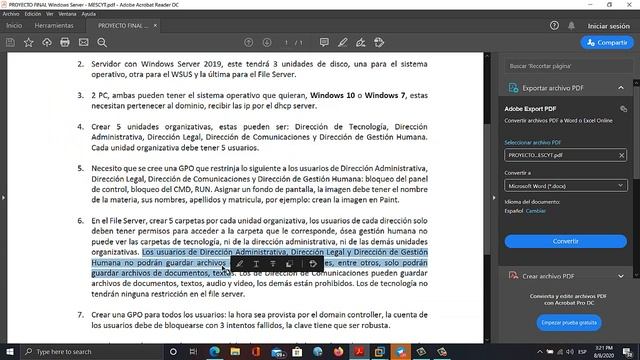Open Microsoft Edge from the taskbar
The height and width of the screenshot is (360, 640).
click(215, 351)
